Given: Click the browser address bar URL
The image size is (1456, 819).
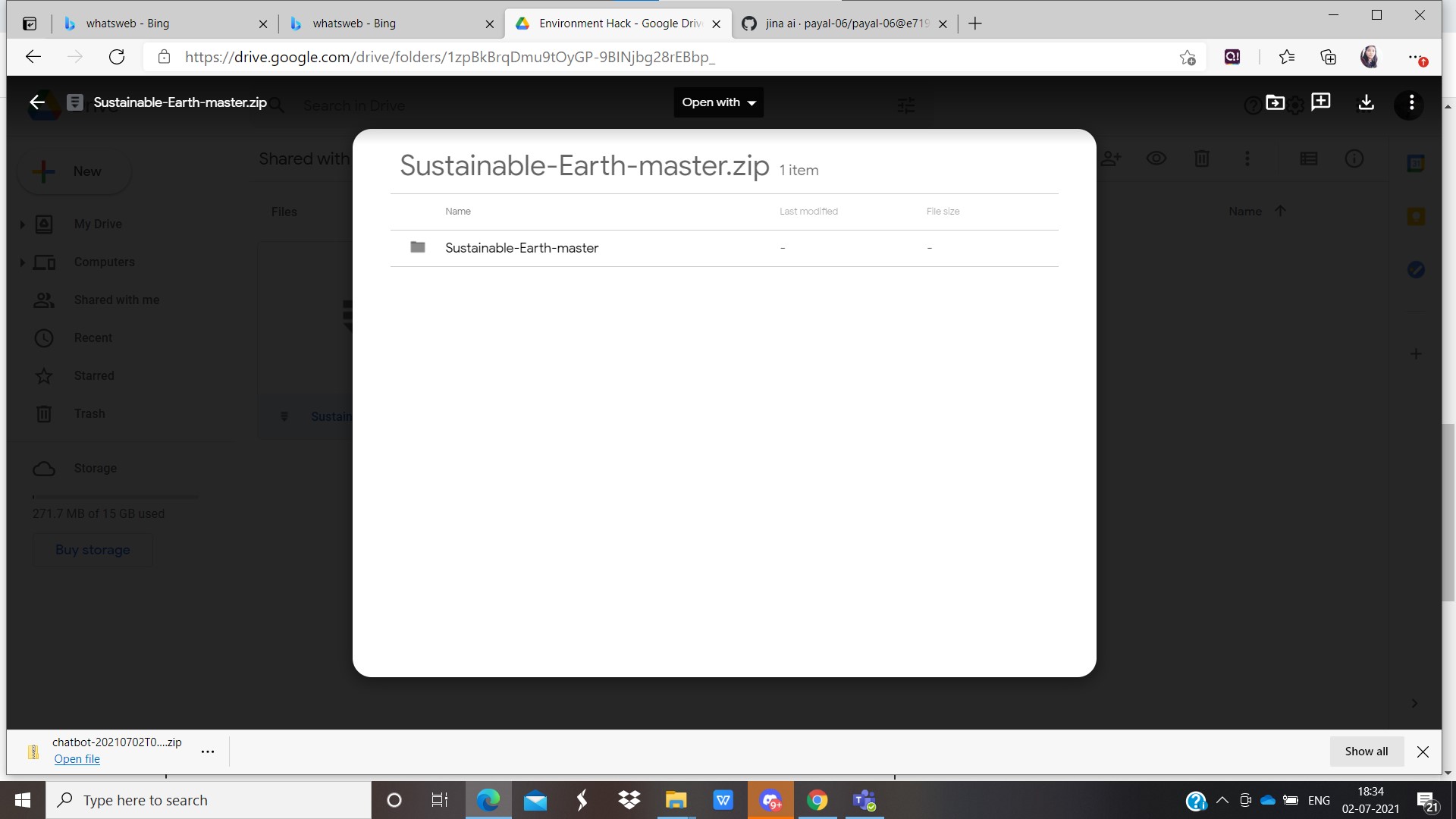Looking at the screenshot, I should pyautogui.click(x=449, y=57).
